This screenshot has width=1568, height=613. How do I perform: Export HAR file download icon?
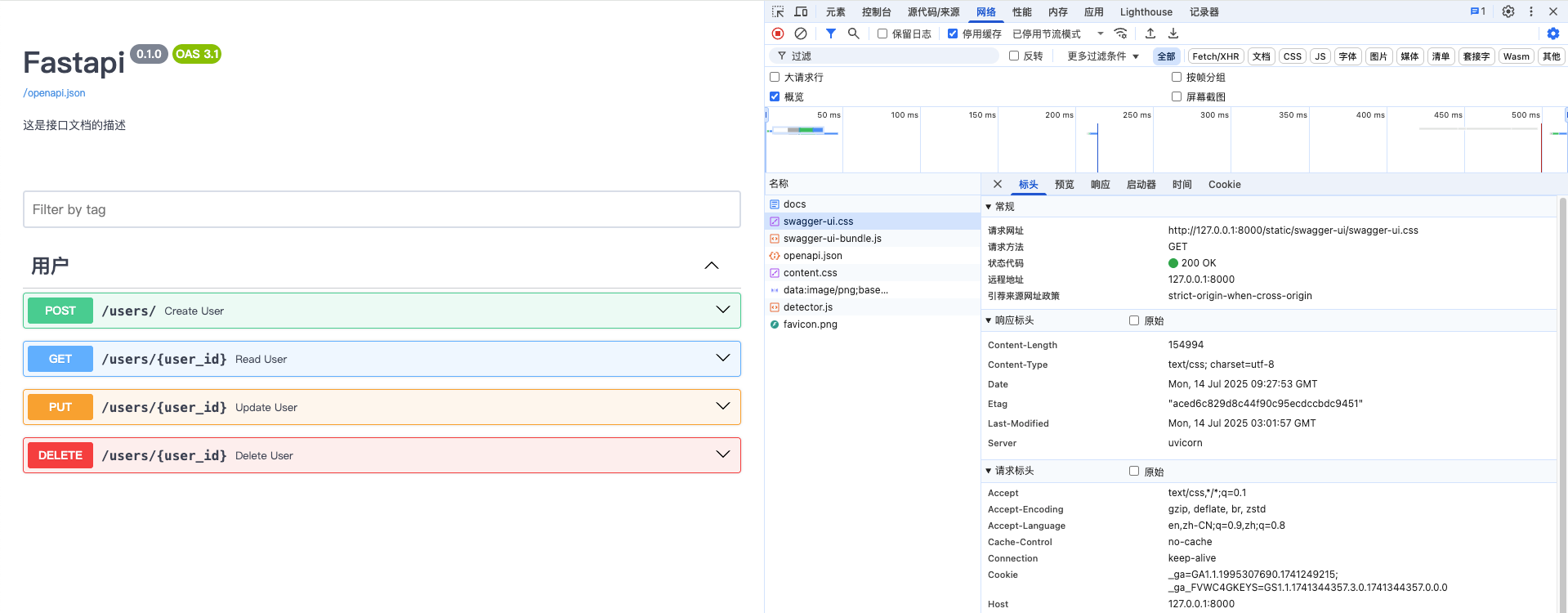point(1173,34)
